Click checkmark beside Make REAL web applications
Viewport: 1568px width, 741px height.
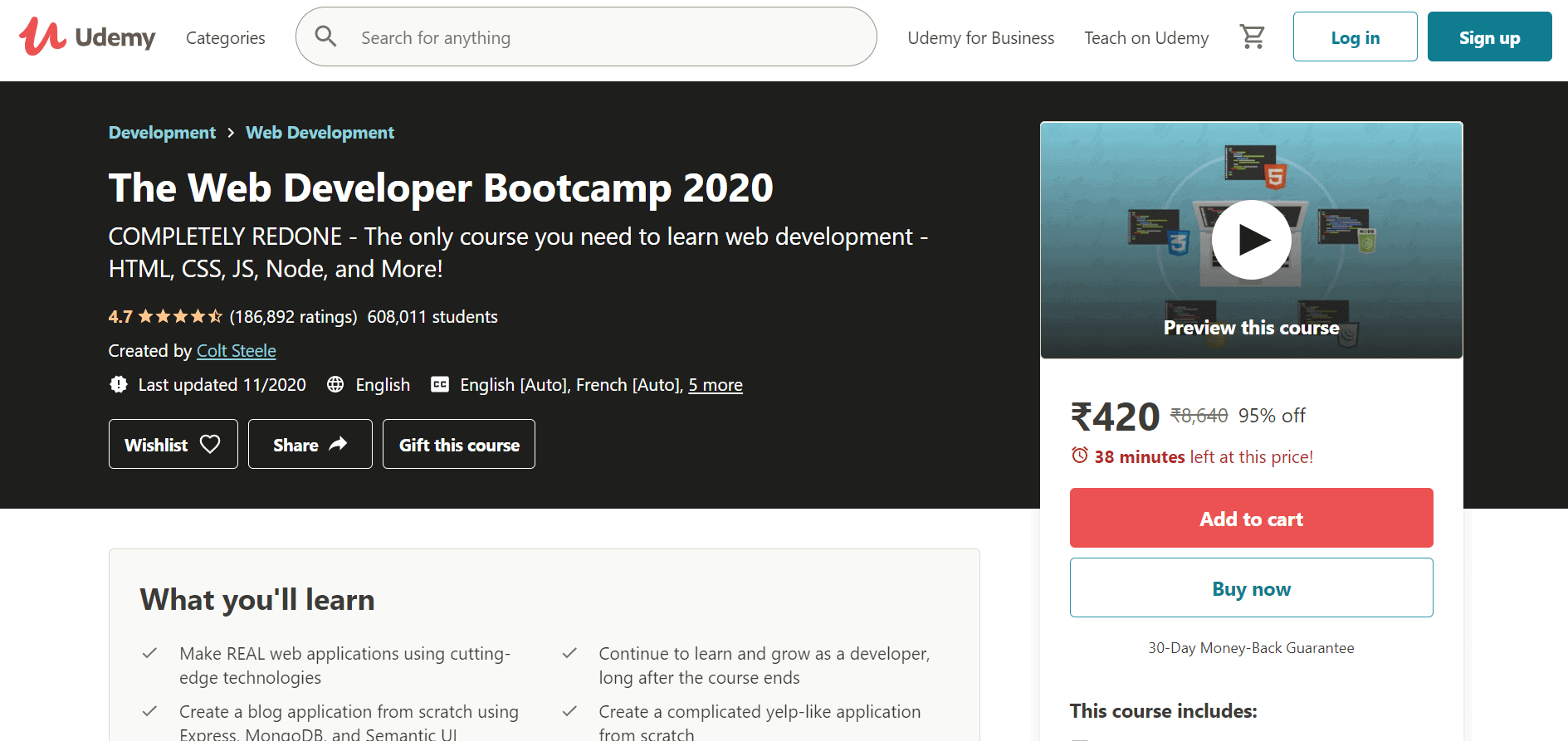tap(149, 653)
